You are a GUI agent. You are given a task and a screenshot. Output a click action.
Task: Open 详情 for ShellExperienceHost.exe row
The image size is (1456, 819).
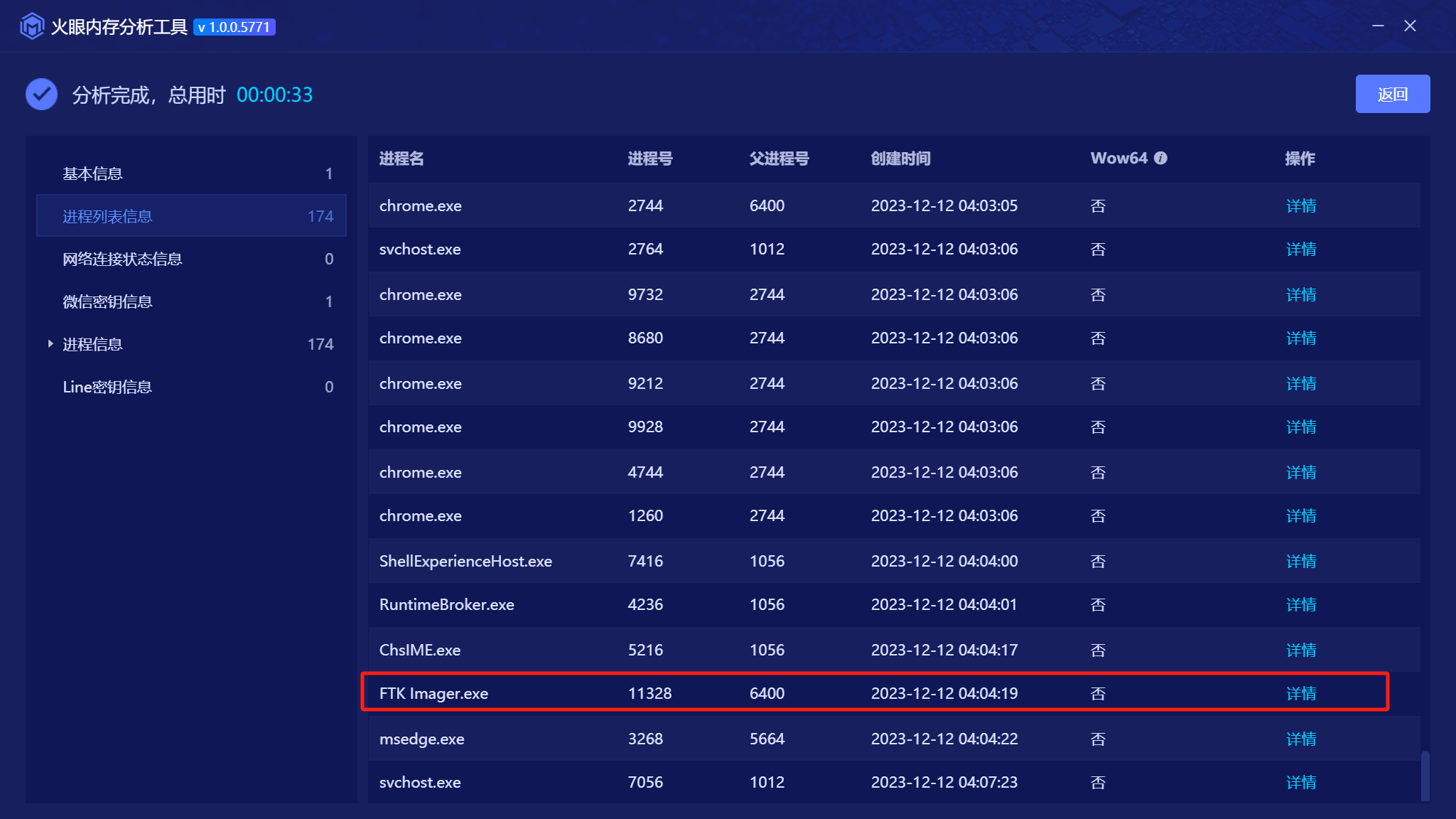(x=1300, y=561)
